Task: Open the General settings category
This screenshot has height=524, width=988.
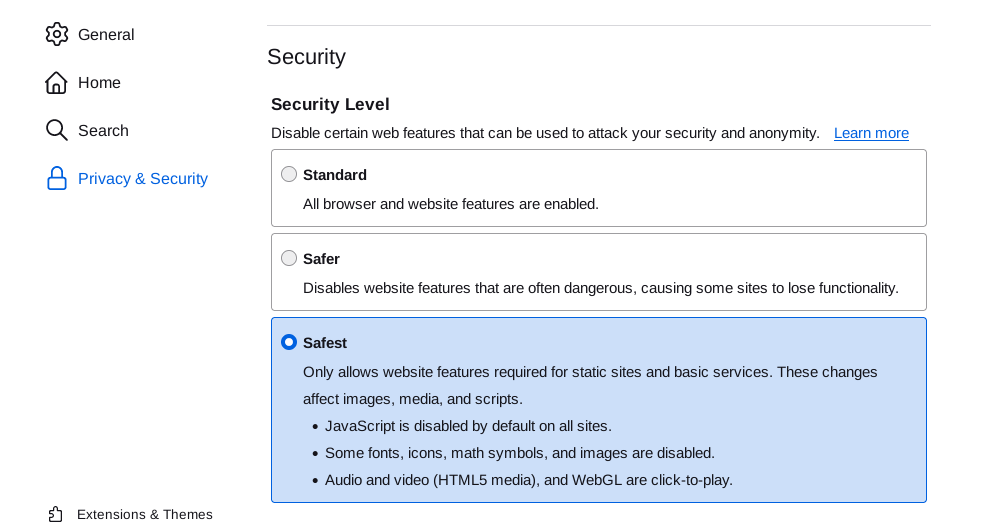Action: [106, 35]
